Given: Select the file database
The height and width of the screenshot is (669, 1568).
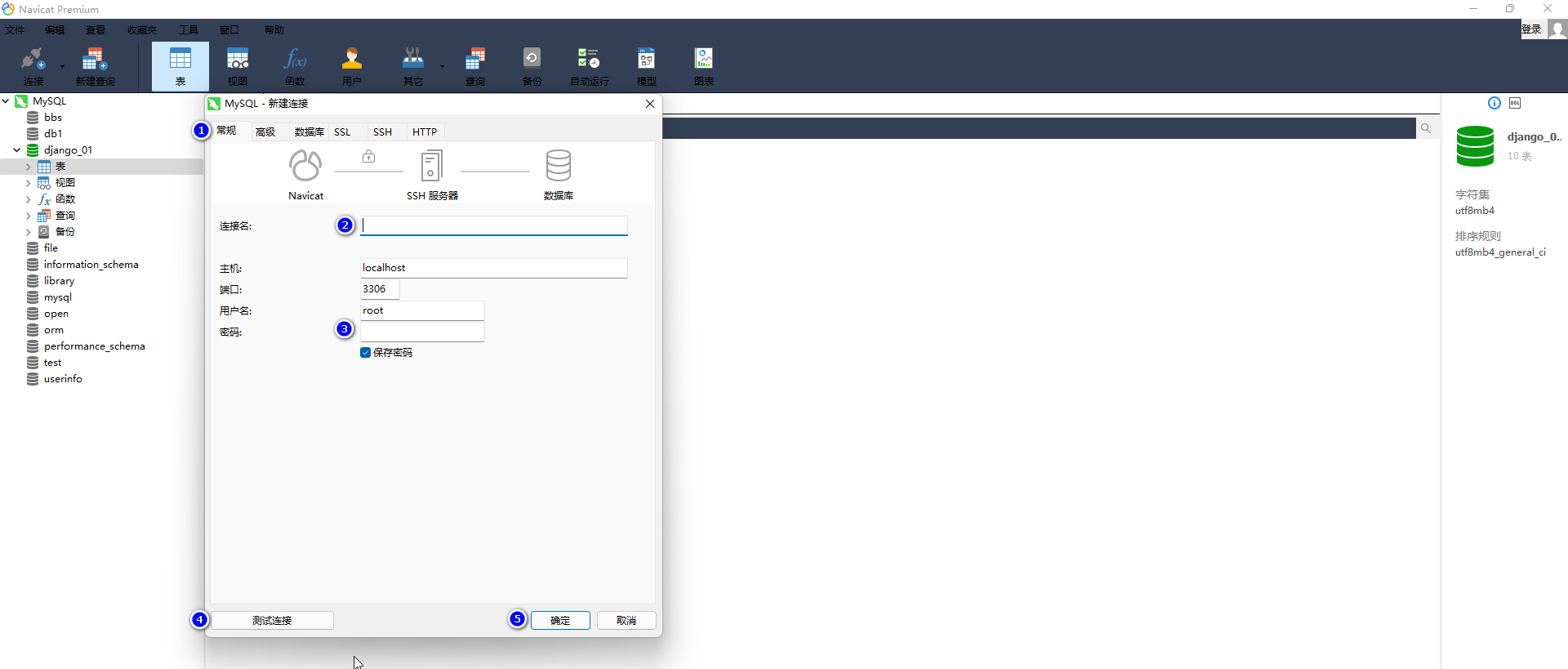Looking at the screenshot, I should click(51, 248).
